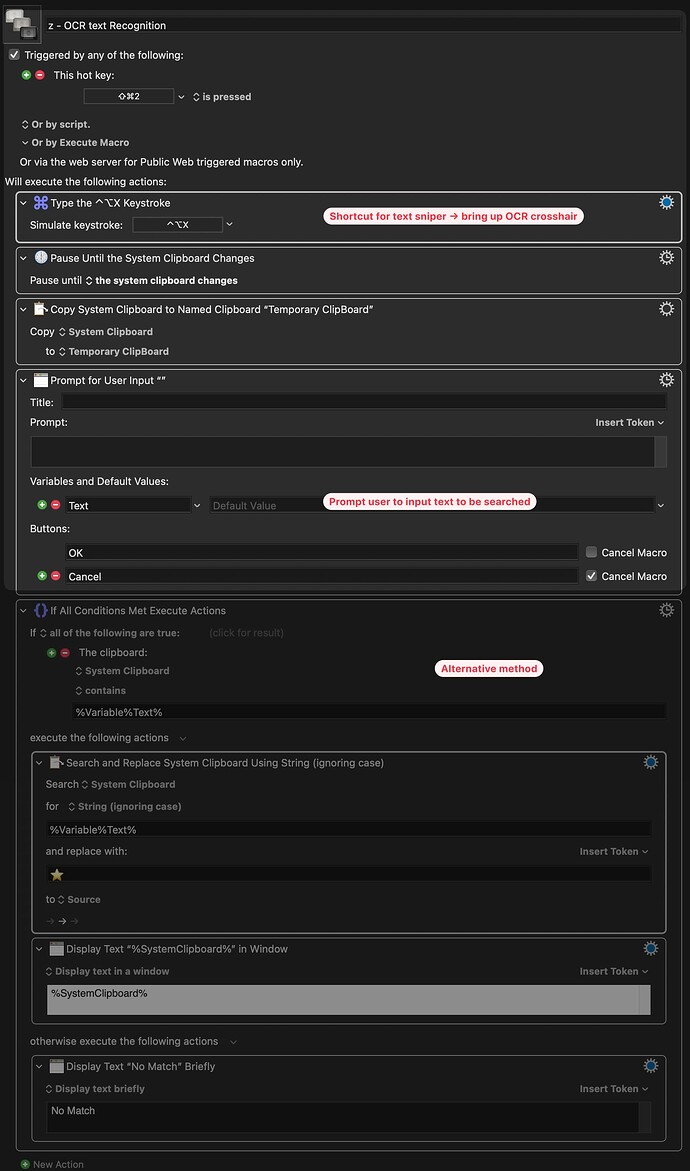Click the macro icon beside the name field
Screen dimensions: 690x1171
click(21, 23)
